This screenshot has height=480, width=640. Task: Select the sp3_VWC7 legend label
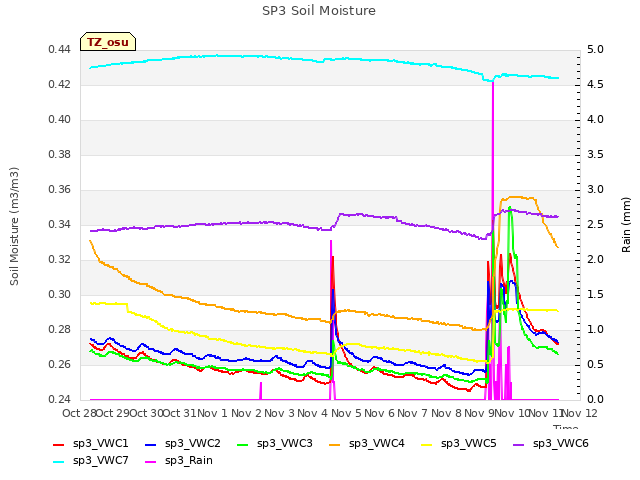[100, 461]
